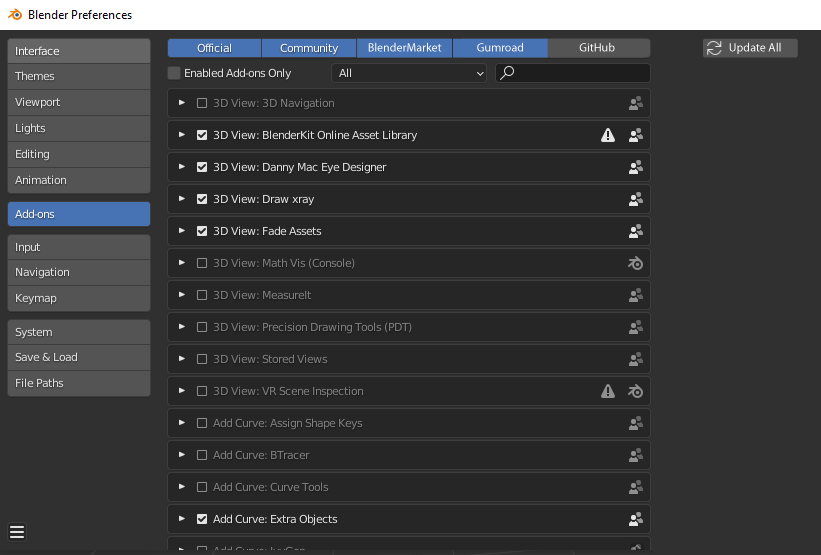The width and height of the screenshot is (821, 555).
Task: Select the Add-ons section
Action: pos(79,214)
